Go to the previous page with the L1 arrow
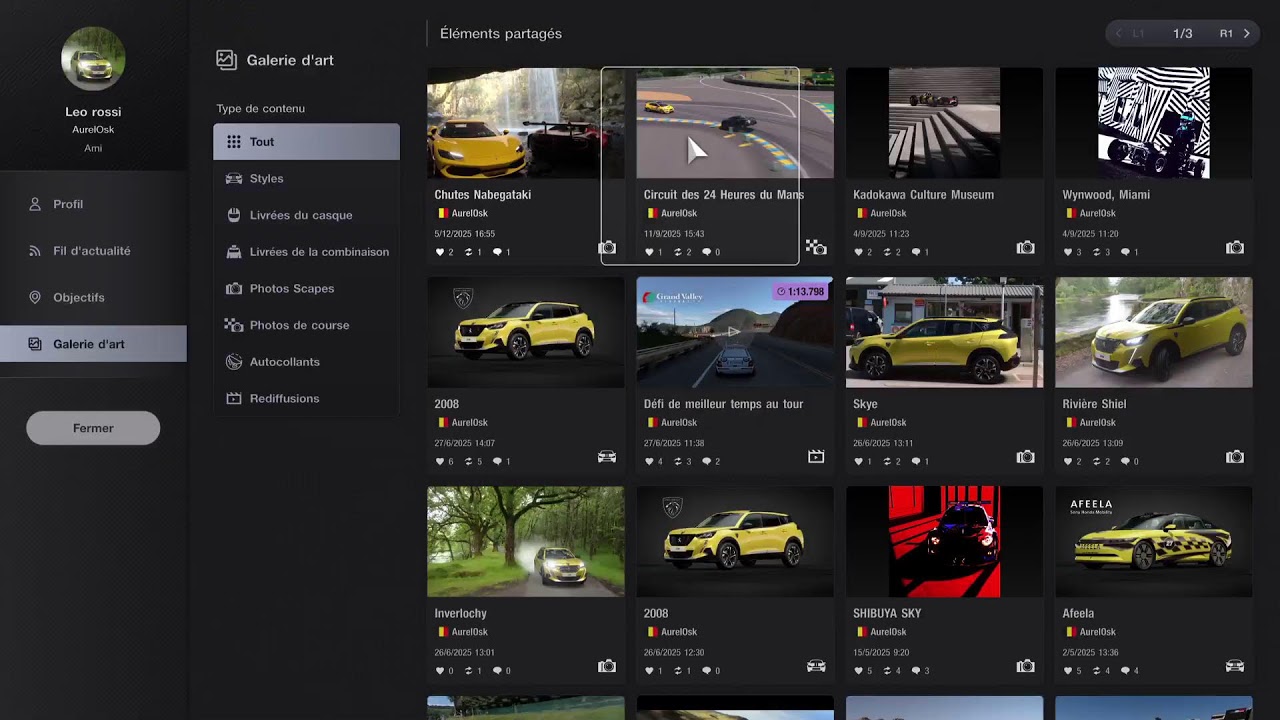The width and height of the screenshot is (1280, 720). pos(1118,33)
